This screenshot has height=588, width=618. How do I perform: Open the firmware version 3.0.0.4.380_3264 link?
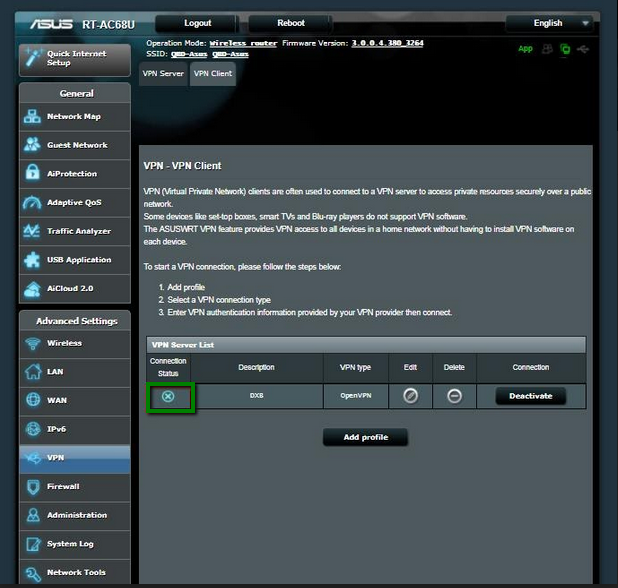pyautogui.click(x=387, y=43)
